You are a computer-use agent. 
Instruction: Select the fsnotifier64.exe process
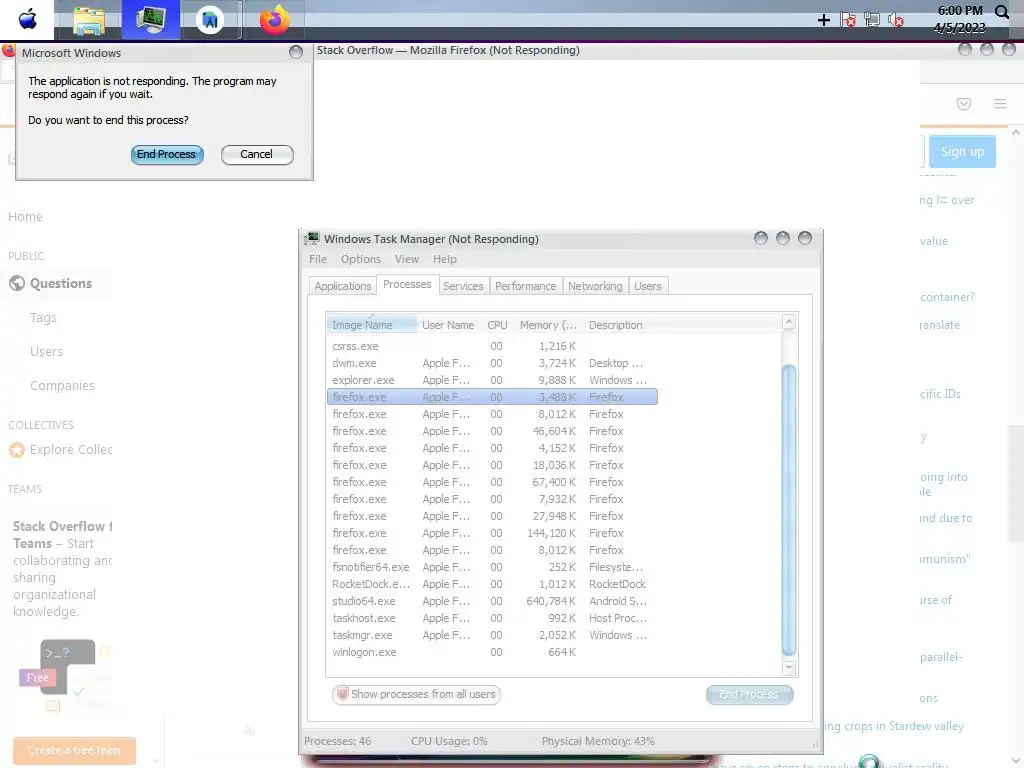pyautogui.click(x=492, y=567)
